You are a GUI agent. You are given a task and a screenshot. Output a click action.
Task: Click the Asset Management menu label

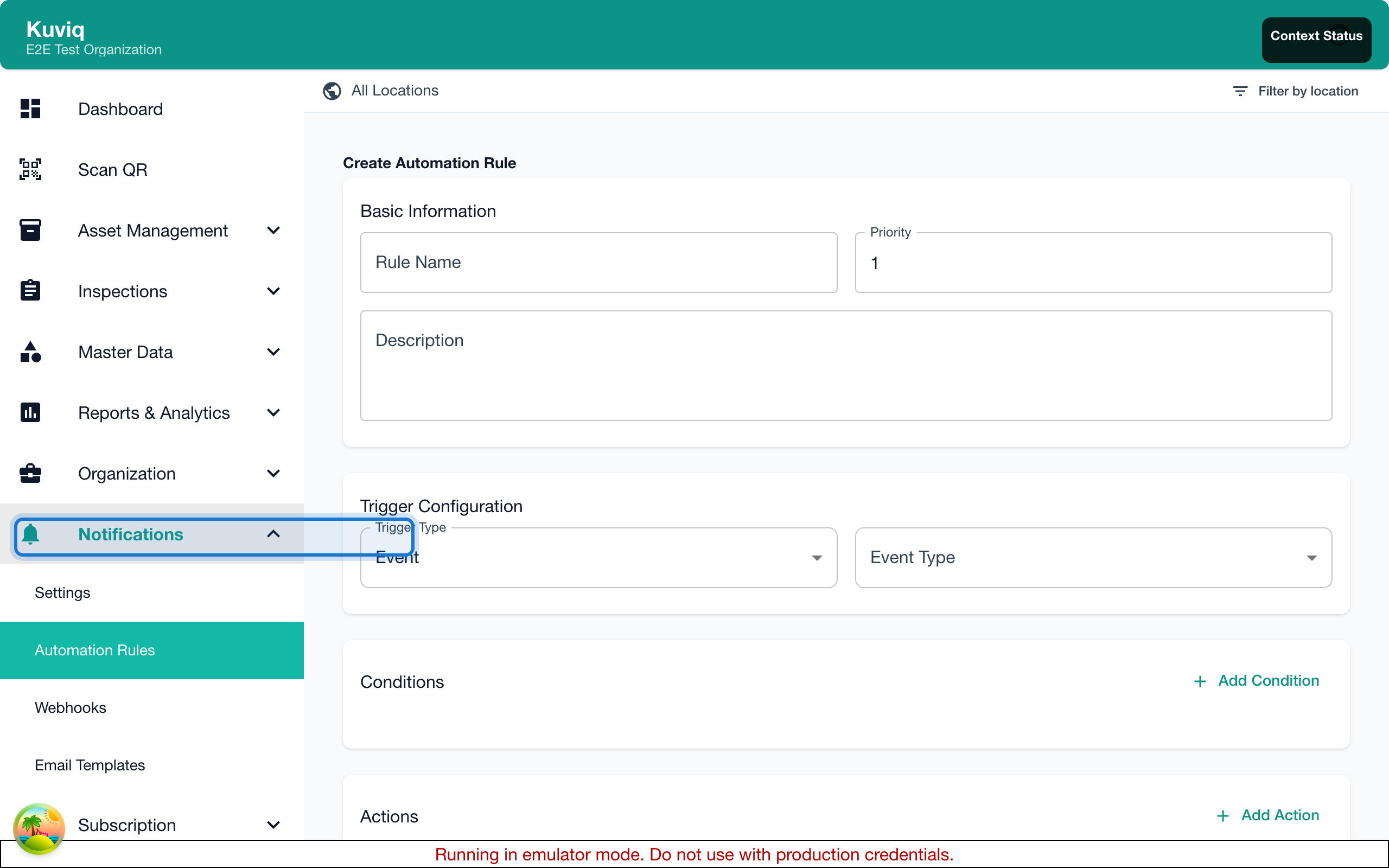[x=152, y=231]
